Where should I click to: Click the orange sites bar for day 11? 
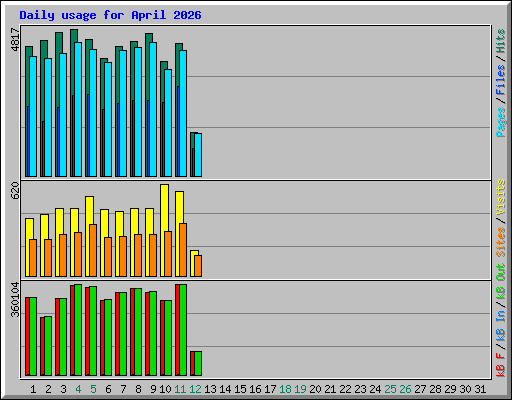(x=183, y=250)
